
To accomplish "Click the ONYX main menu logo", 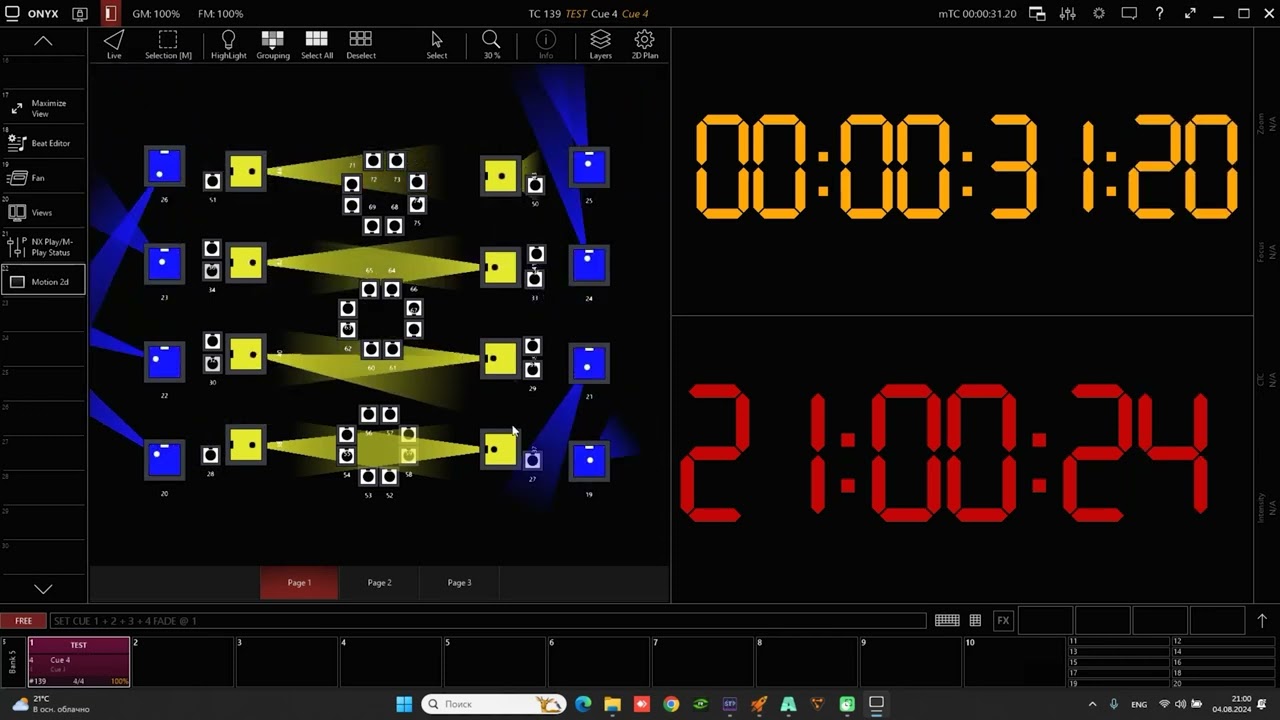I will [x=31, y=14].
